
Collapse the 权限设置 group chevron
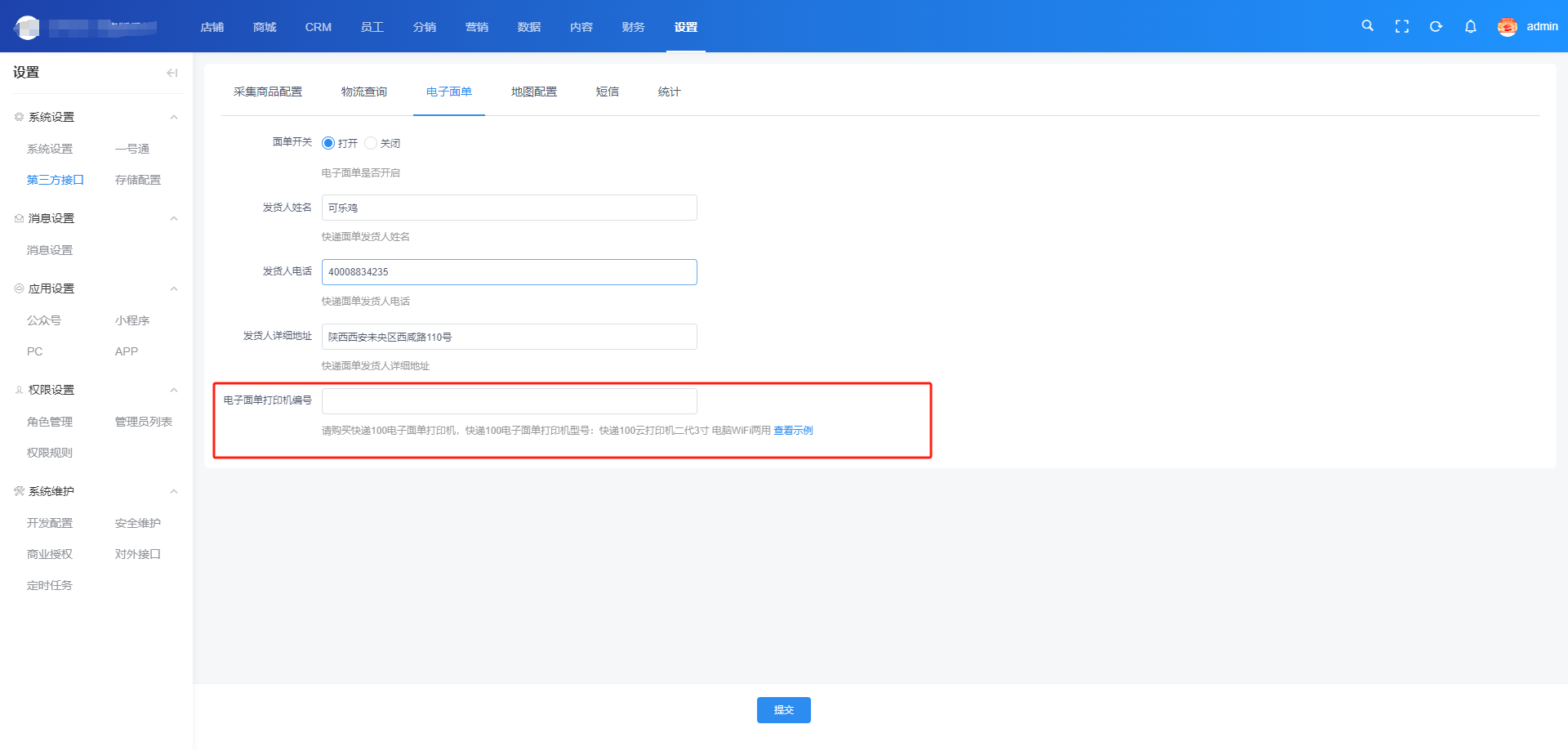tap(174, 390)
